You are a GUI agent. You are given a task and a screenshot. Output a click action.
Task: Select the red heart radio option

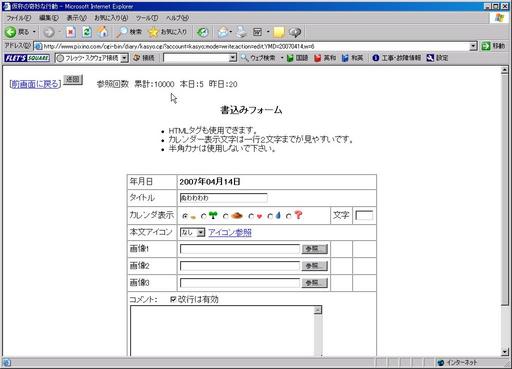click(251, 216)
